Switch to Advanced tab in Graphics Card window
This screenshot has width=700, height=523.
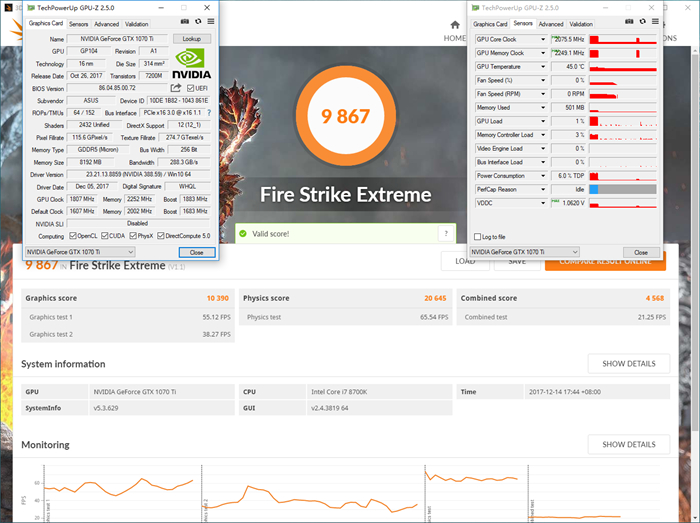point(106,24)
